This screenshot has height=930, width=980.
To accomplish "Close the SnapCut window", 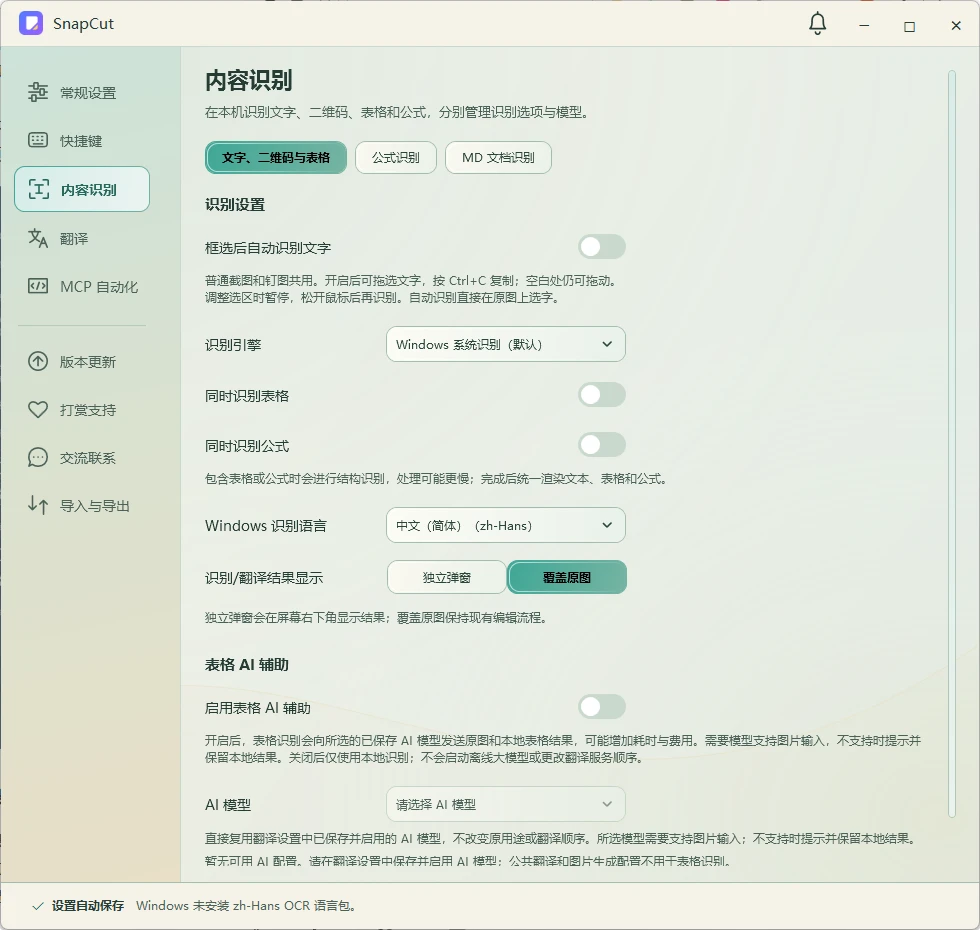I will pos(956,26).
